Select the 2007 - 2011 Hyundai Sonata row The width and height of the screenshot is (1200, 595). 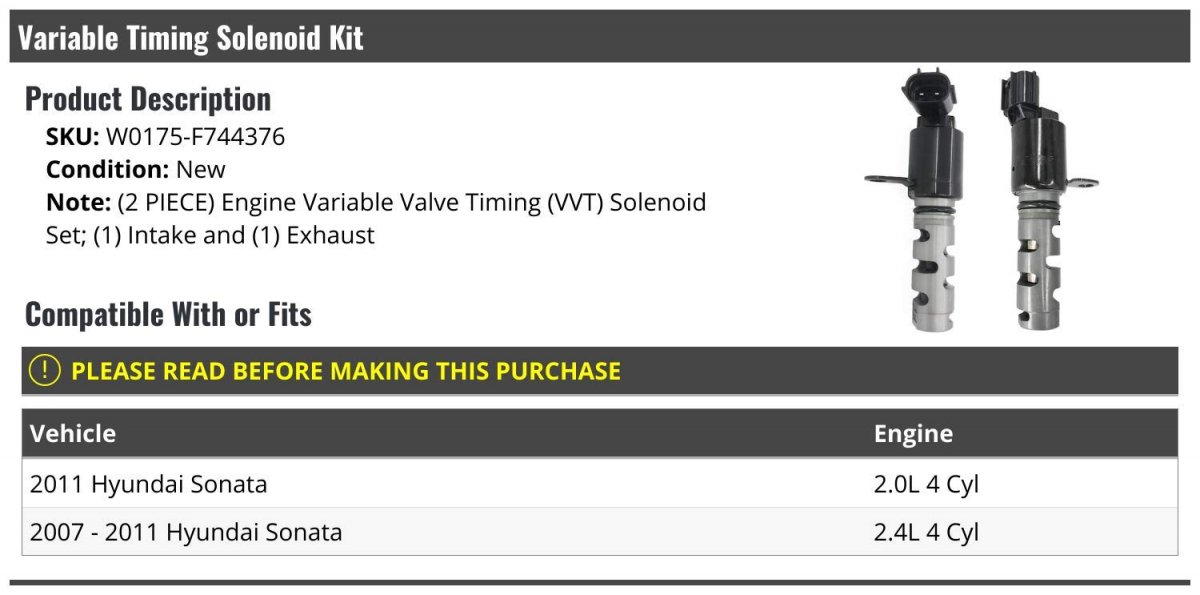click(x=600, y=532)
